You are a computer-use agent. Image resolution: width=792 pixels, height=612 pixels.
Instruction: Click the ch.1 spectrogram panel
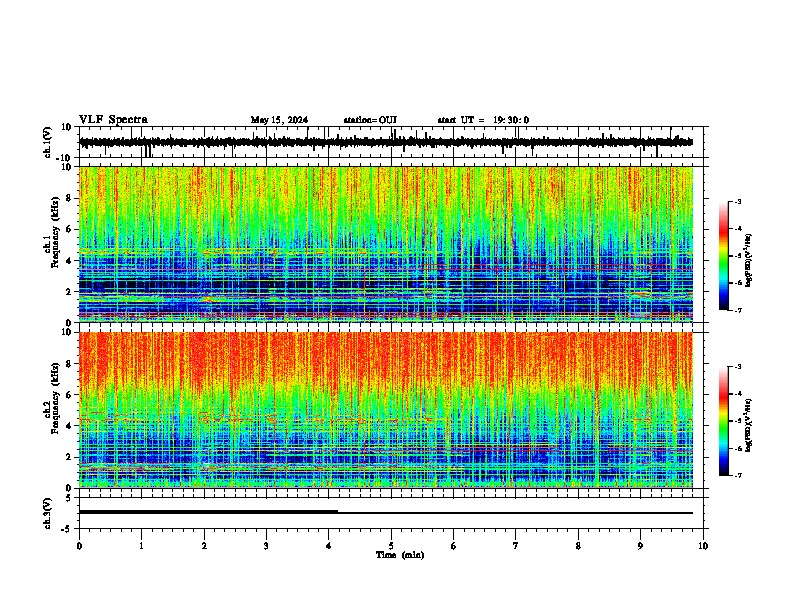(x=386, y=244)
